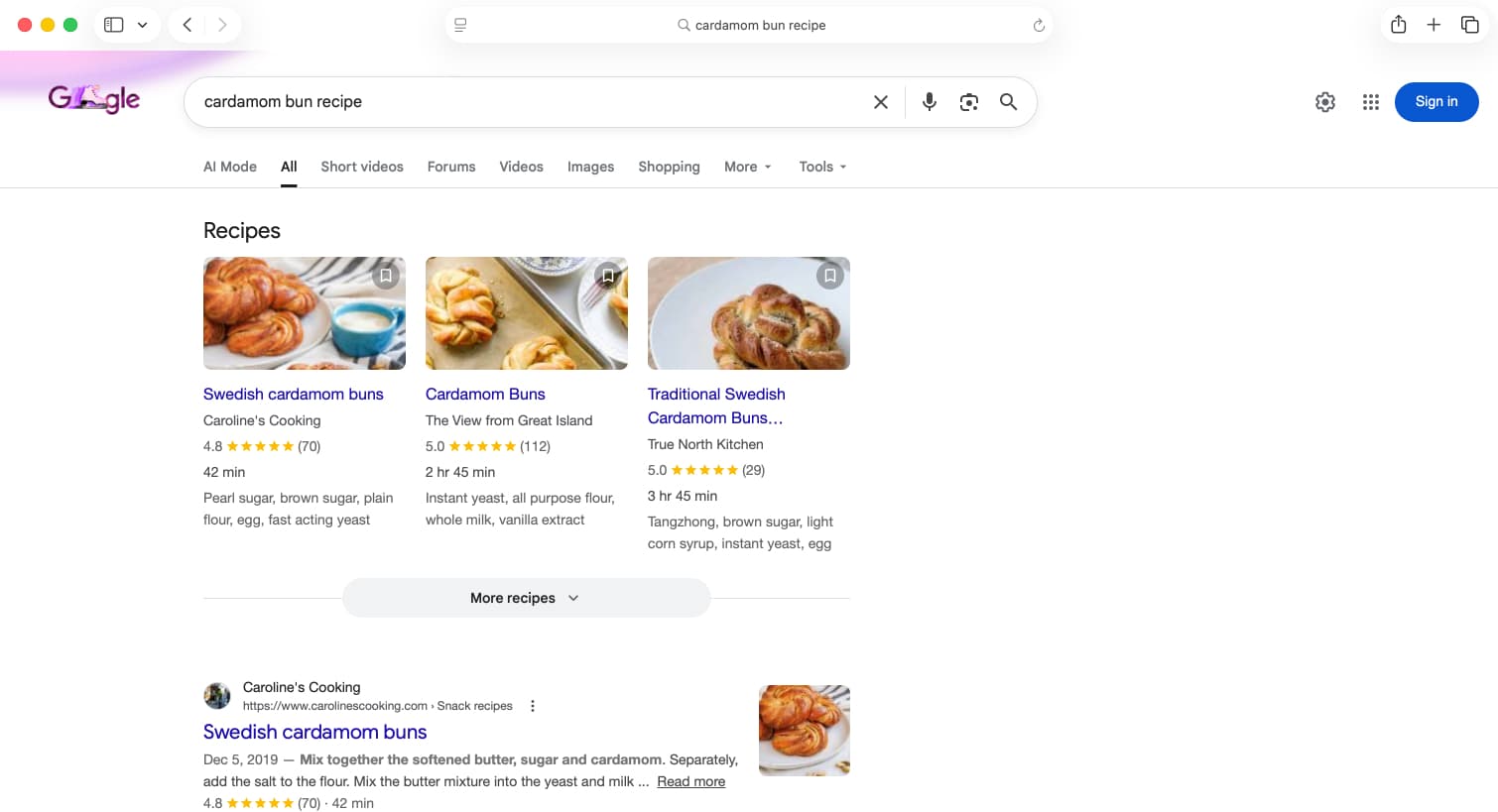Open the Tools dropdown

coord(821,167)
